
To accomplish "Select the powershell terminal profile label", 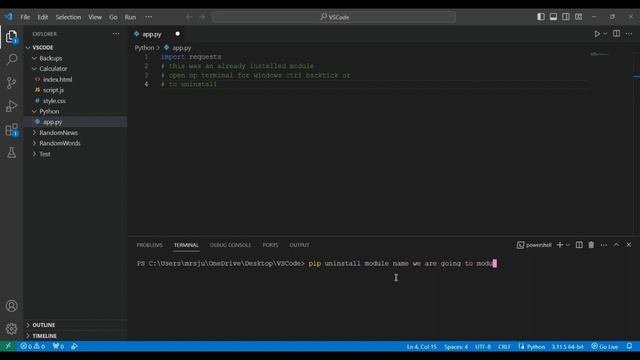I will 534,245.
